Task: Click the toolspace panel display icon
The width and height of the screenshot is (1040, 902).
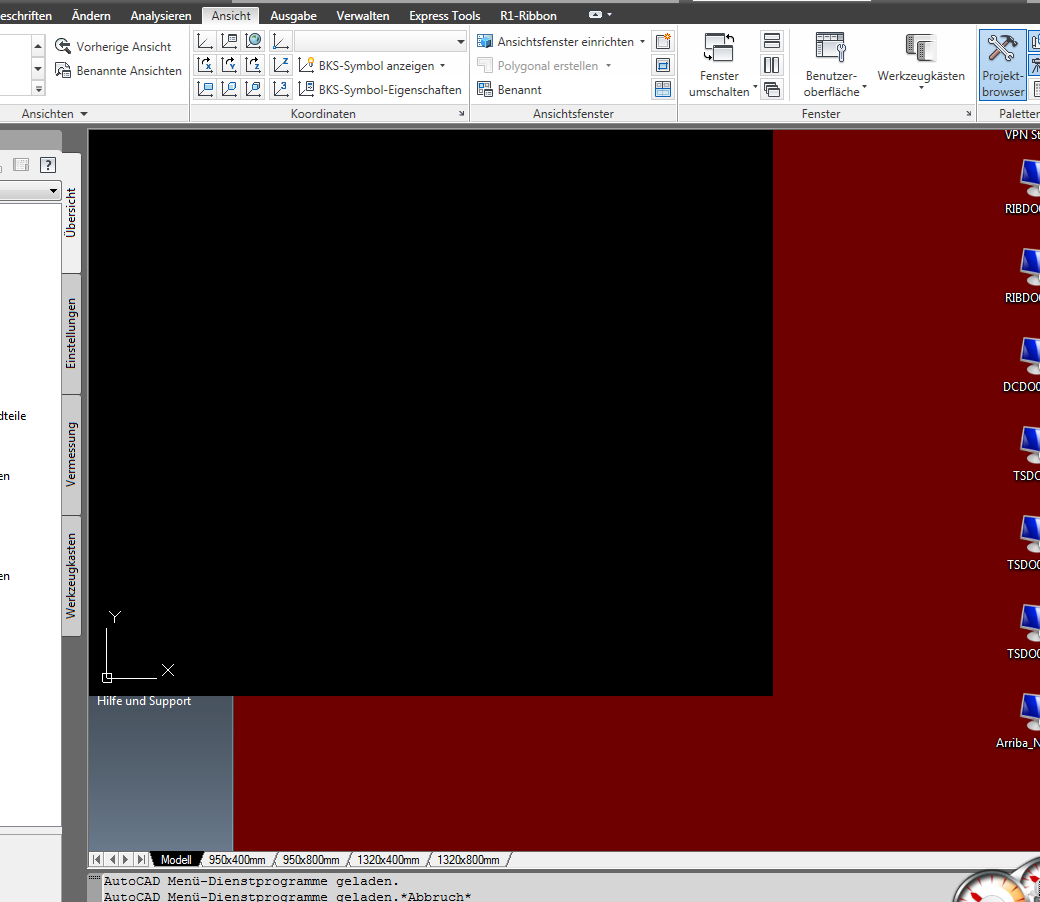Action: tap(21, 165)
